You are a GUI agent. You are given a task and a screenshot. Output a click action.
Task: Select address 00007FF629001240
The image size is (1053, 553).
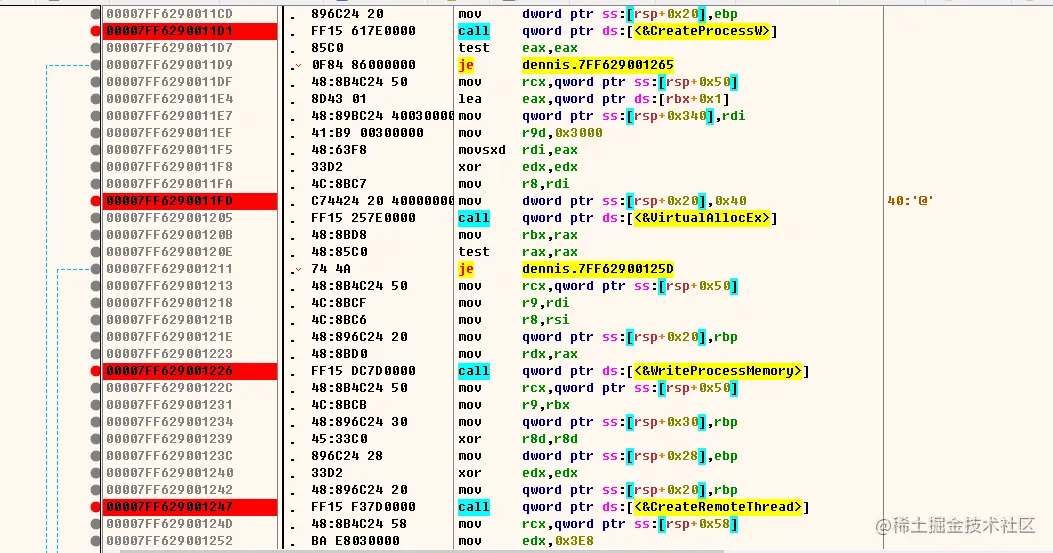click(169, 473)
